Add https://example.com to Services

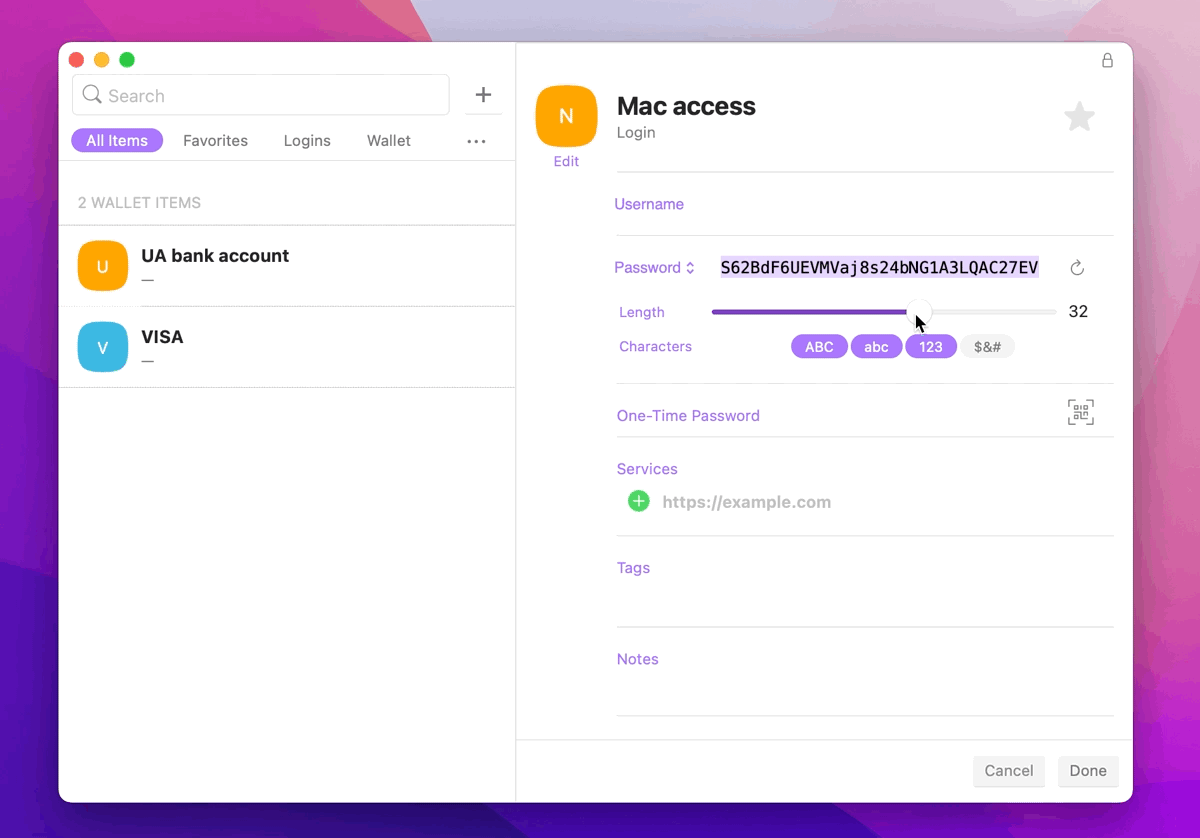[638, 501]
